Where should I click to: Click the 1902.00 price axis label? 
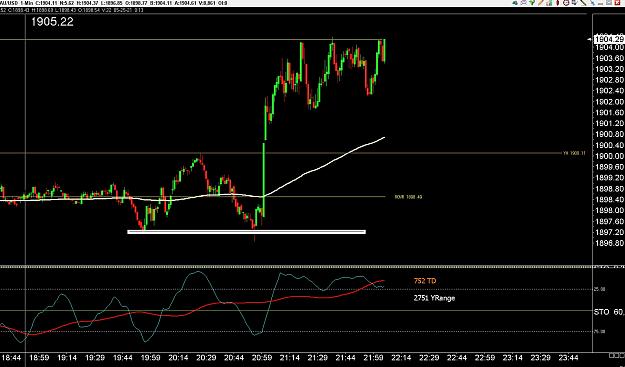click(x=609, y=101)
